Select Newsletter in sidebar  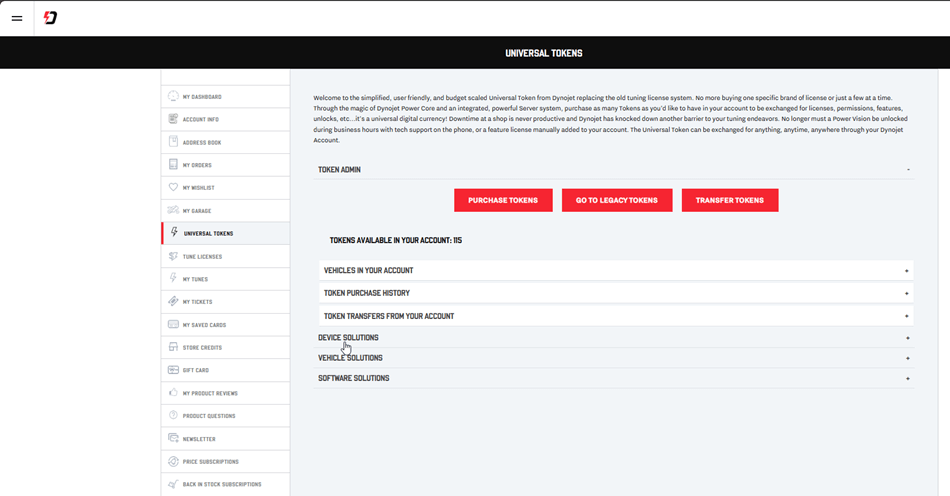point(225,438)
